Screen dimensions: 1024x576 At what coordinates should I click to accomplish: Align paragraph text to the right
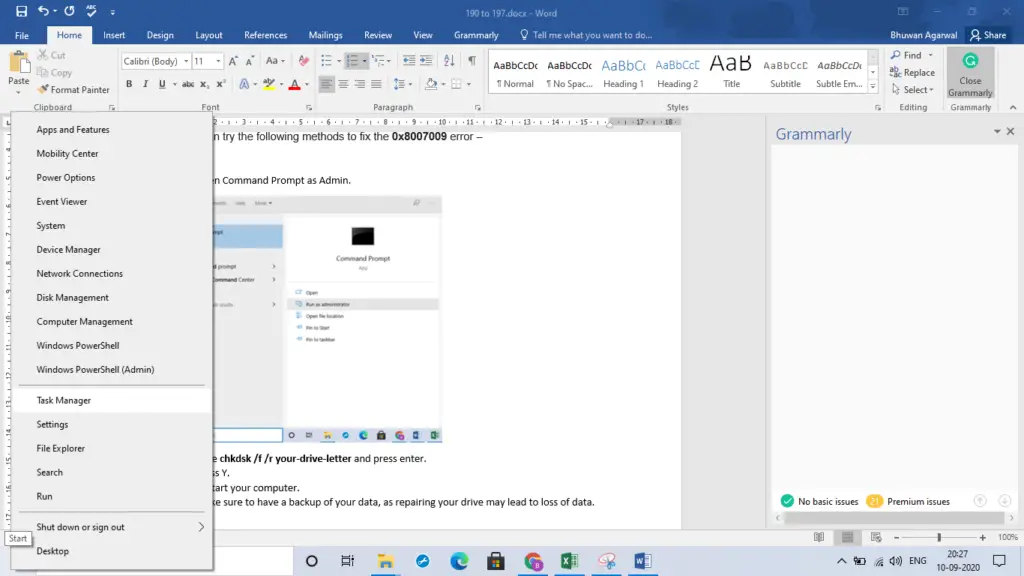(359, 84)
